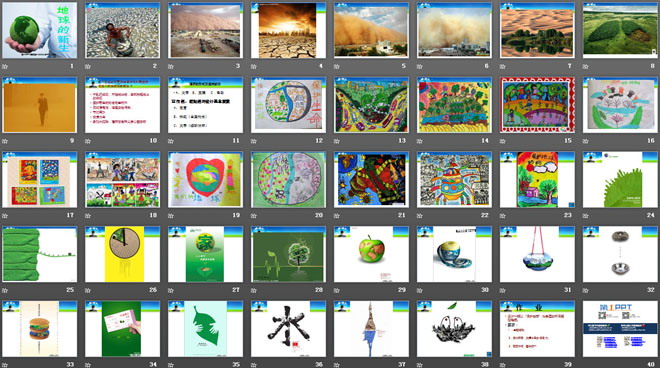
Task: Select slide 2 man on cracked ground
Action: (122, 30)
